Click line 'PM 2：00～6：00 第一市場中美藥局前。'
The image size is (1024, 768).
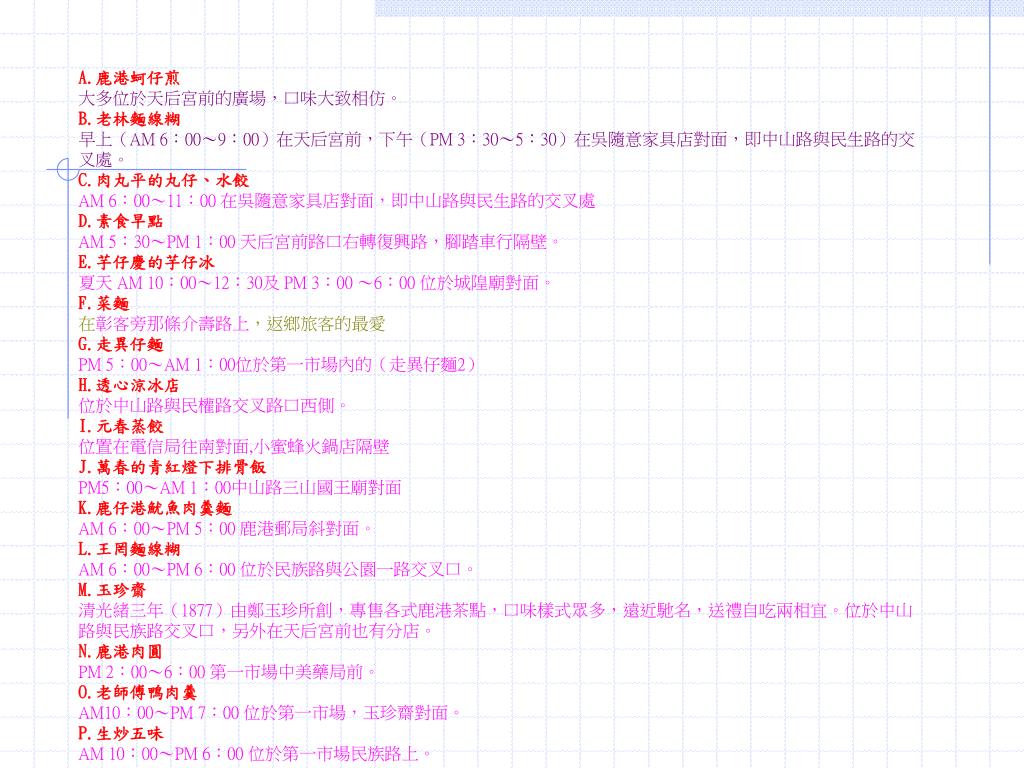[x=227, y=672]
